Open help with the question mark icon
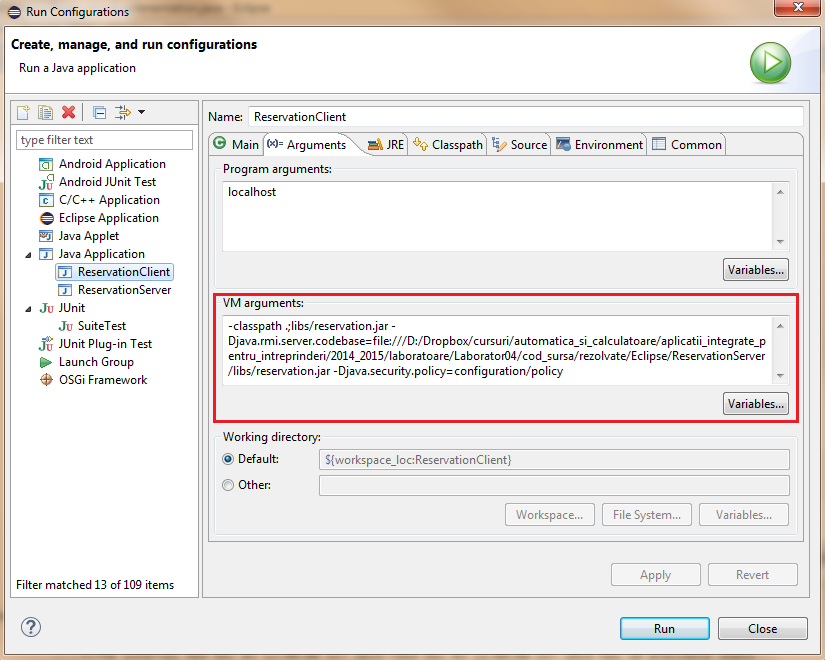The height and width of the screenshot is (660, 825). [x=31, y=627]
